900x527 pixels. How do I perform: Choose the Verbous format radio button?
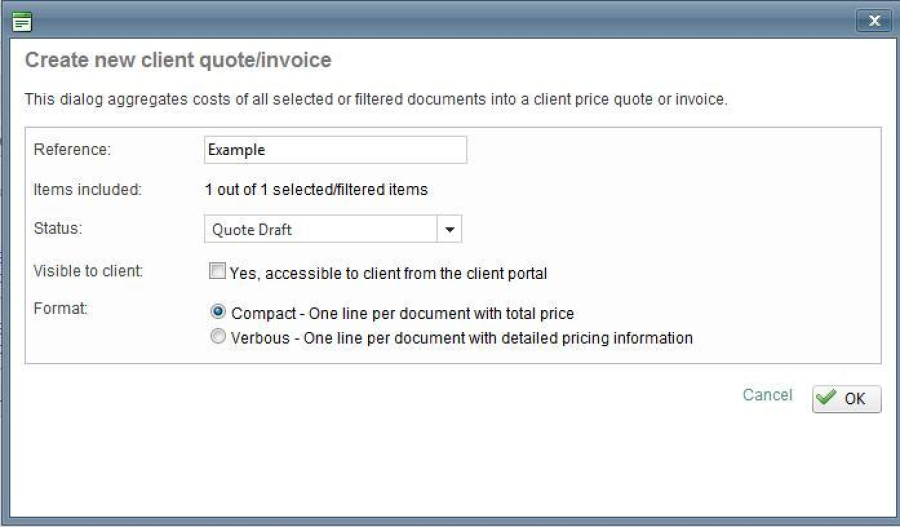(218, 338)
